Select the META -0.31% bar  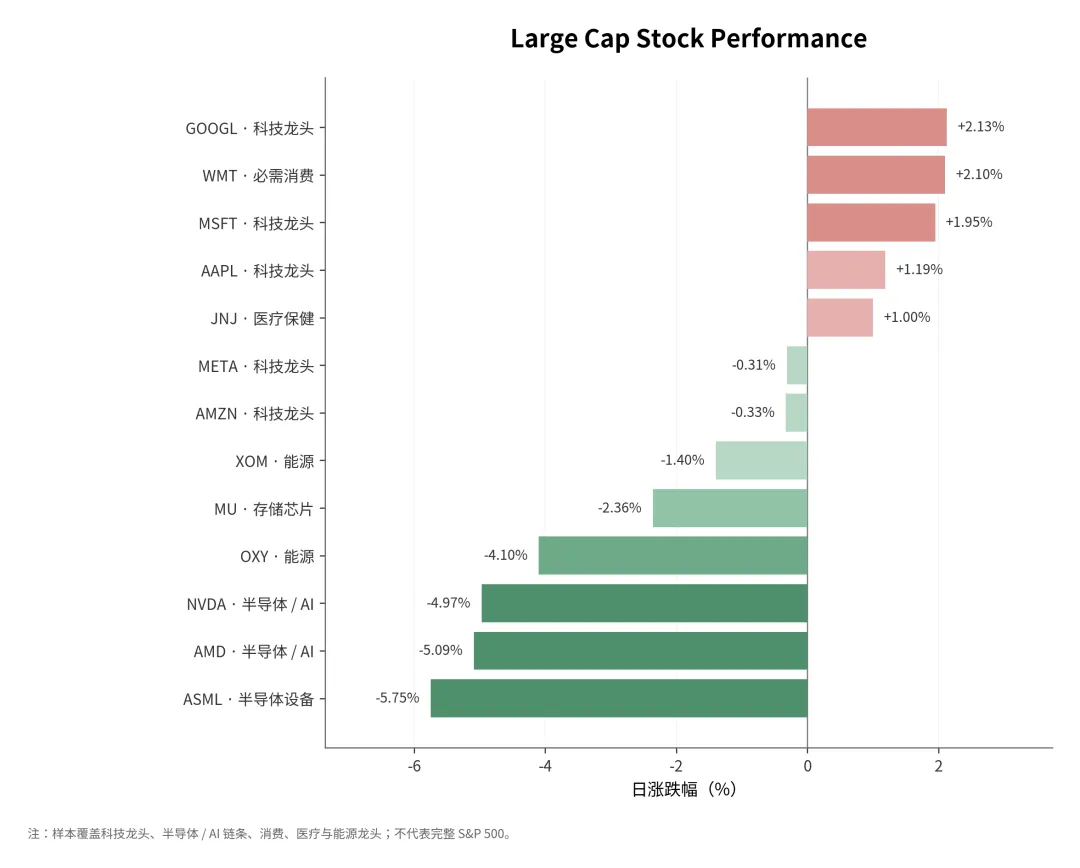[797, 365]
